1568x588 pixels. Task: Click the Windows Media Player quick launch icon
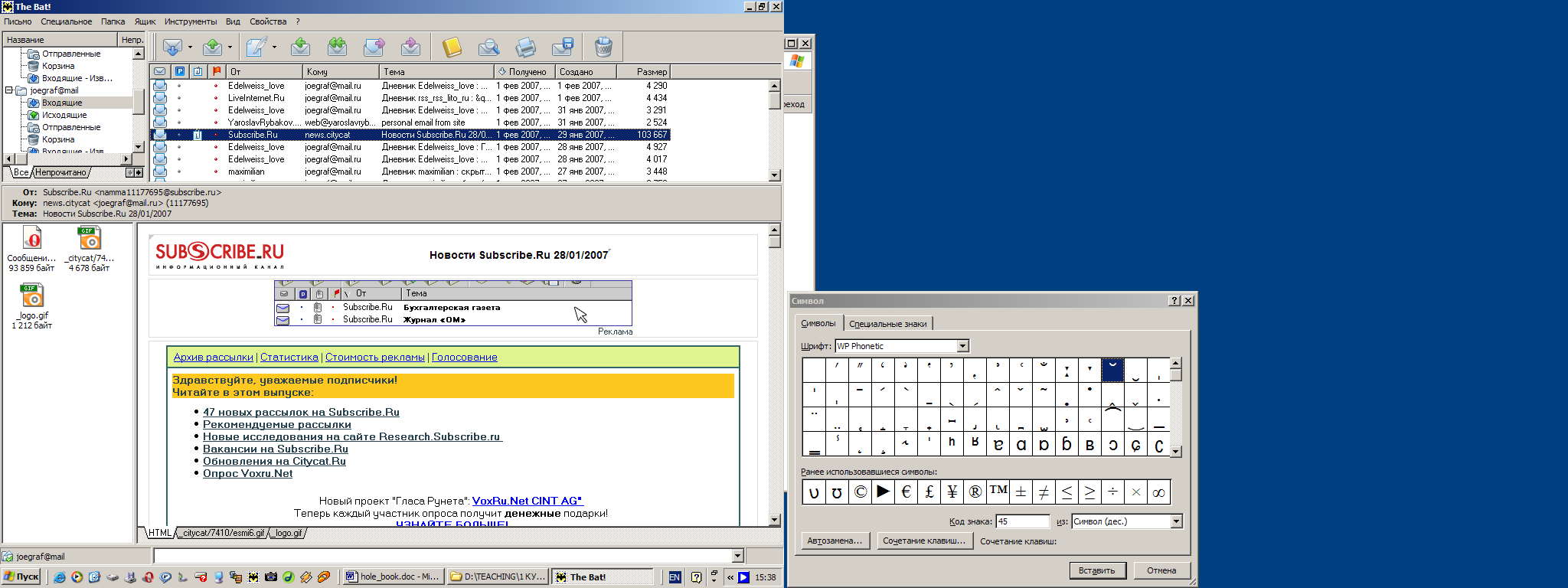click(x=77, y=577)
